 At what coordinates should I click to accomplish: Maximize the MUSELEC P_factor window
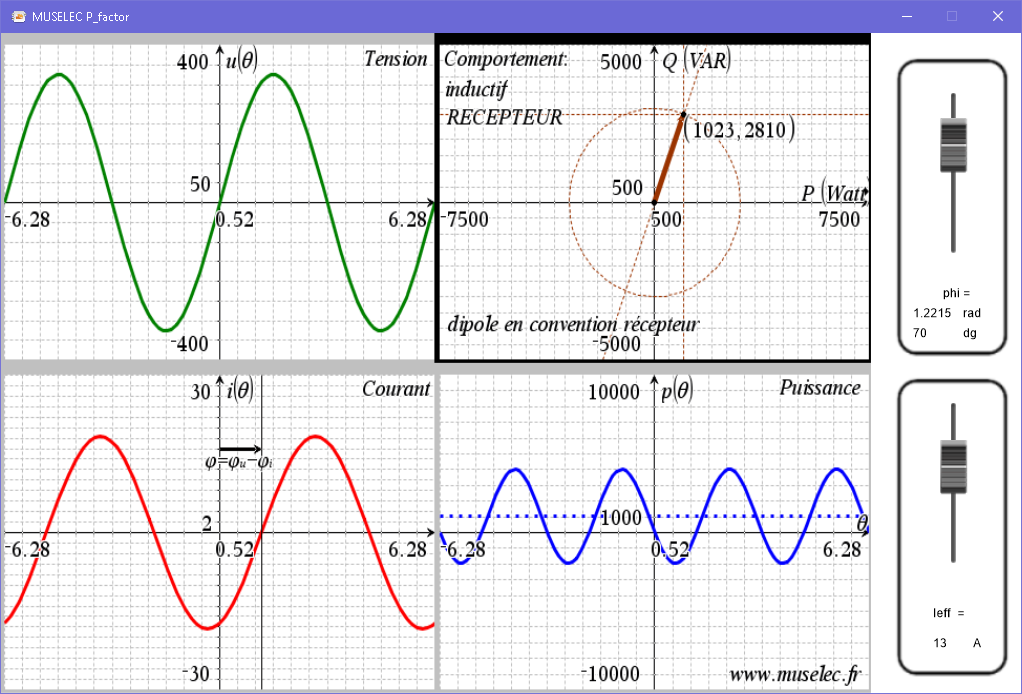click(952, 16)
